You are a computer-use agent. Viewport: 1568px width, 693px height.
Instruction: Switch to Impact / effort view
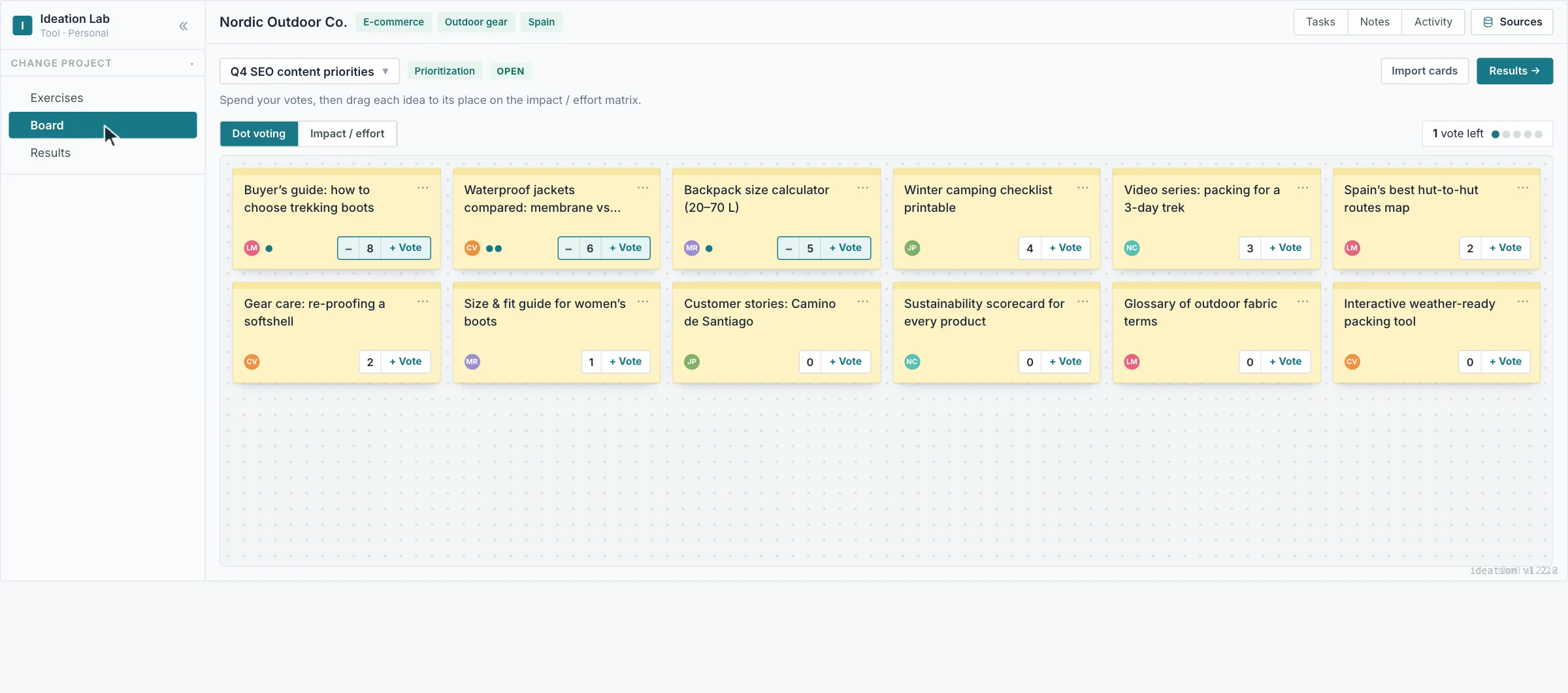[x=347, y=134]
